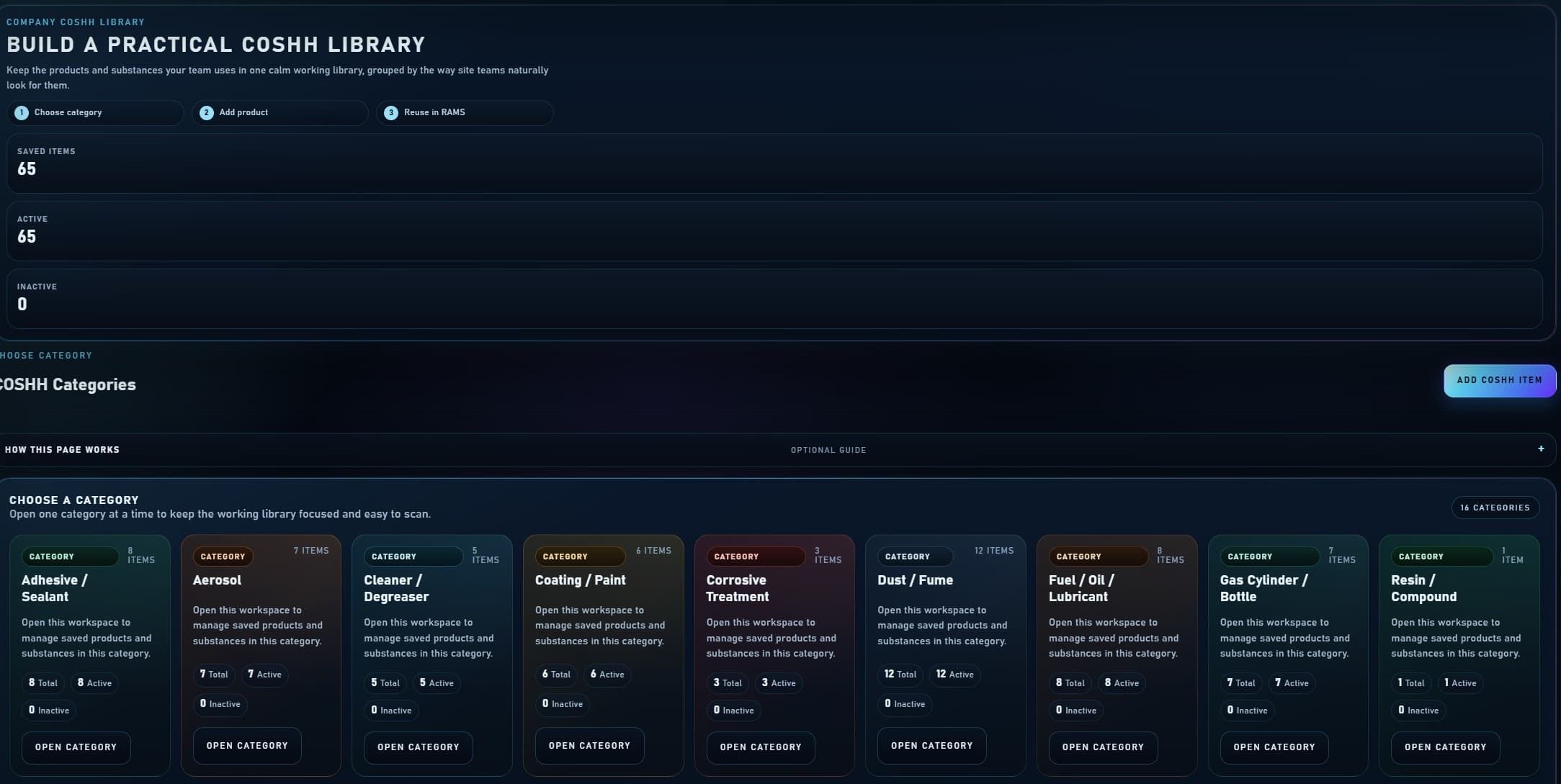Select step 2 Add product
This screenshot has width=1561, height=784.
(x=280, y=112)
